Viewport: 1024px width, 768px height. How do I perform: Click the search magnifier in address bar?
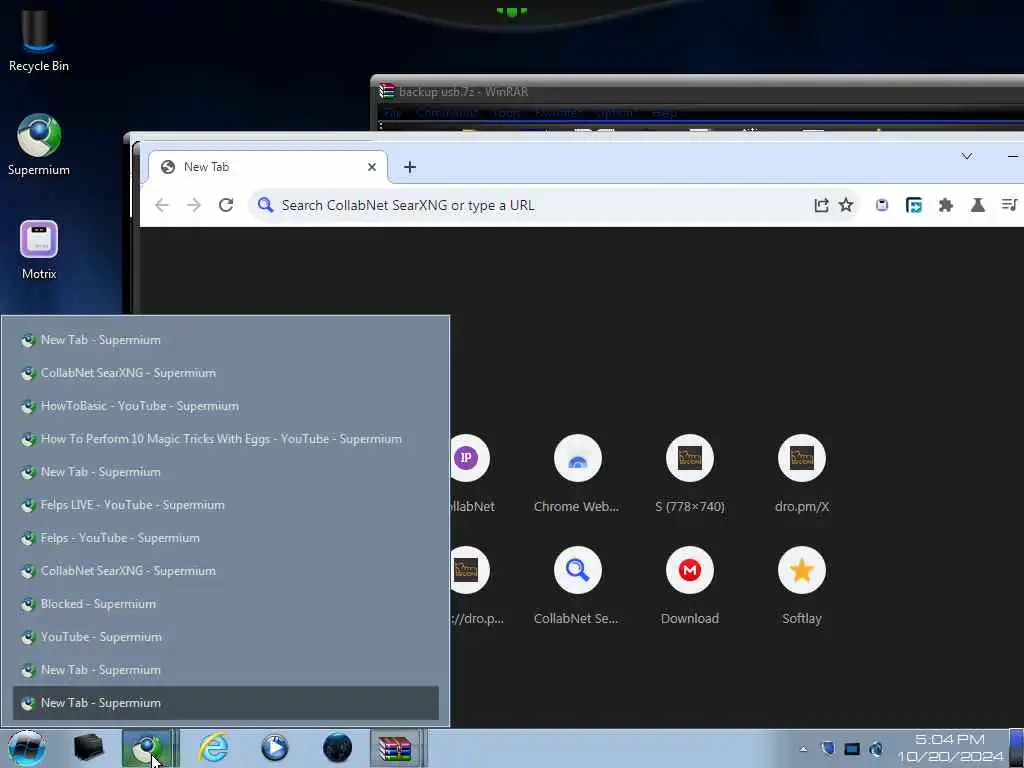point(265,205)
